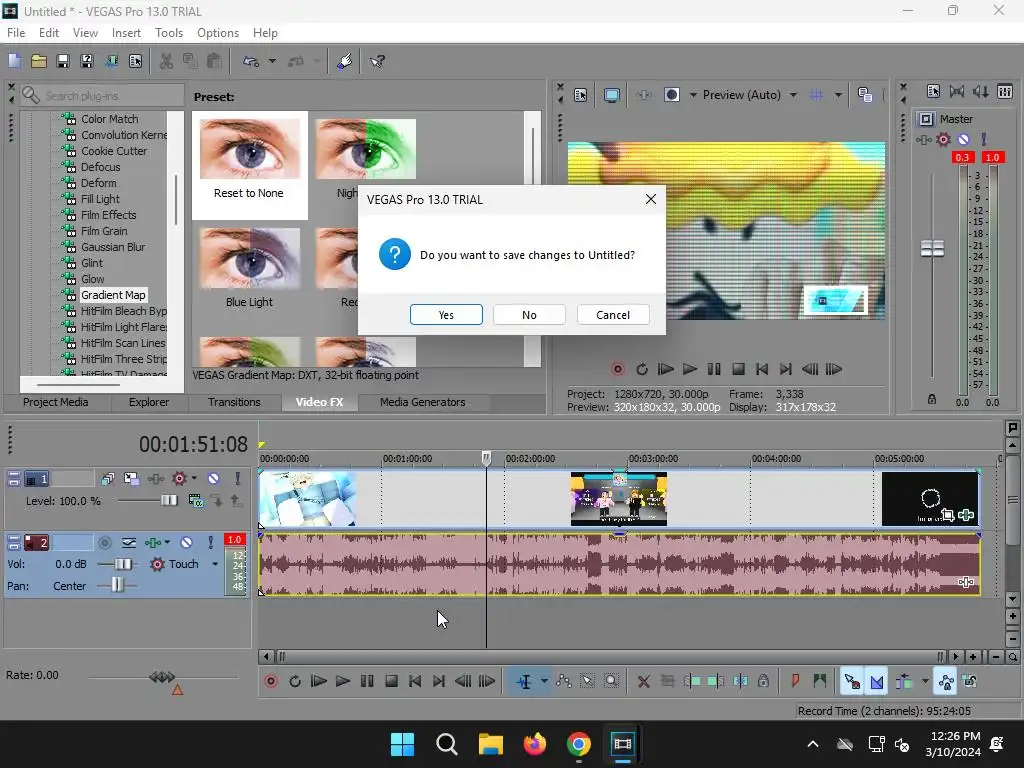Click the copy snapshot to clipboard icon

pos(865,95)
